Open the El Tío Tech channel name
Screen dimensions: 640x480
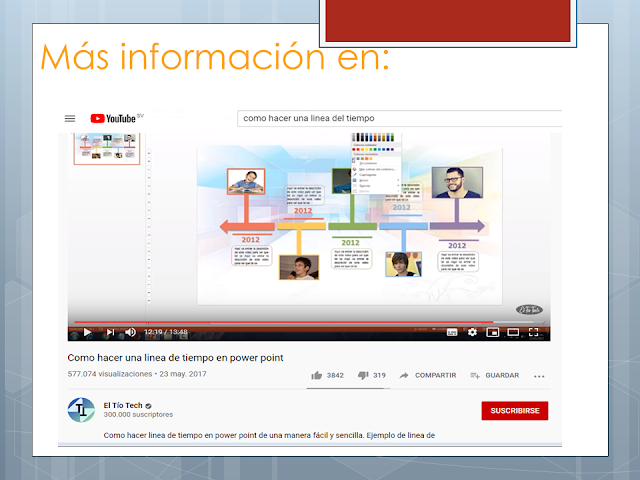coord(123,405)
